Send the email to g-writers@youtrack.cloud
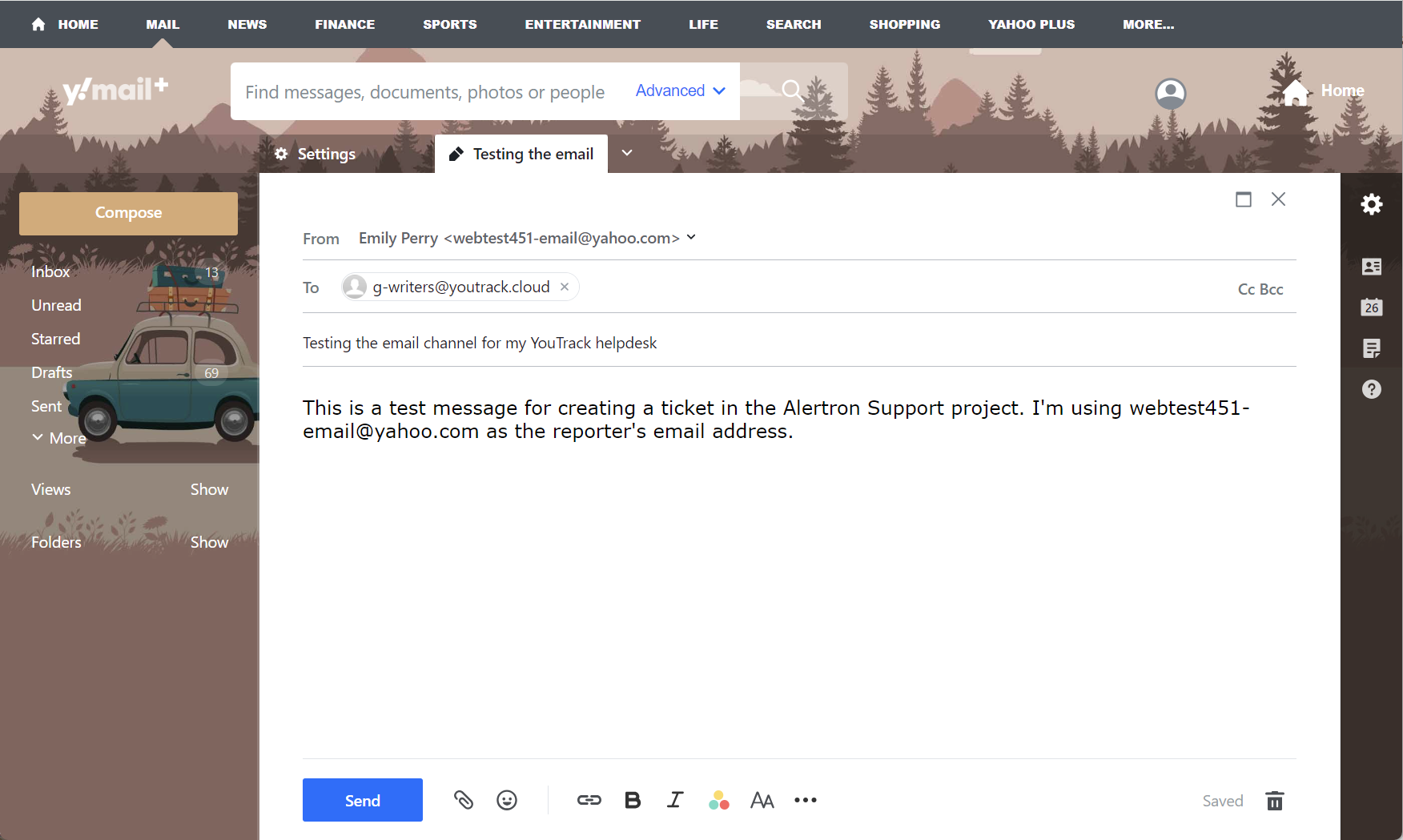 coord(362,800)
